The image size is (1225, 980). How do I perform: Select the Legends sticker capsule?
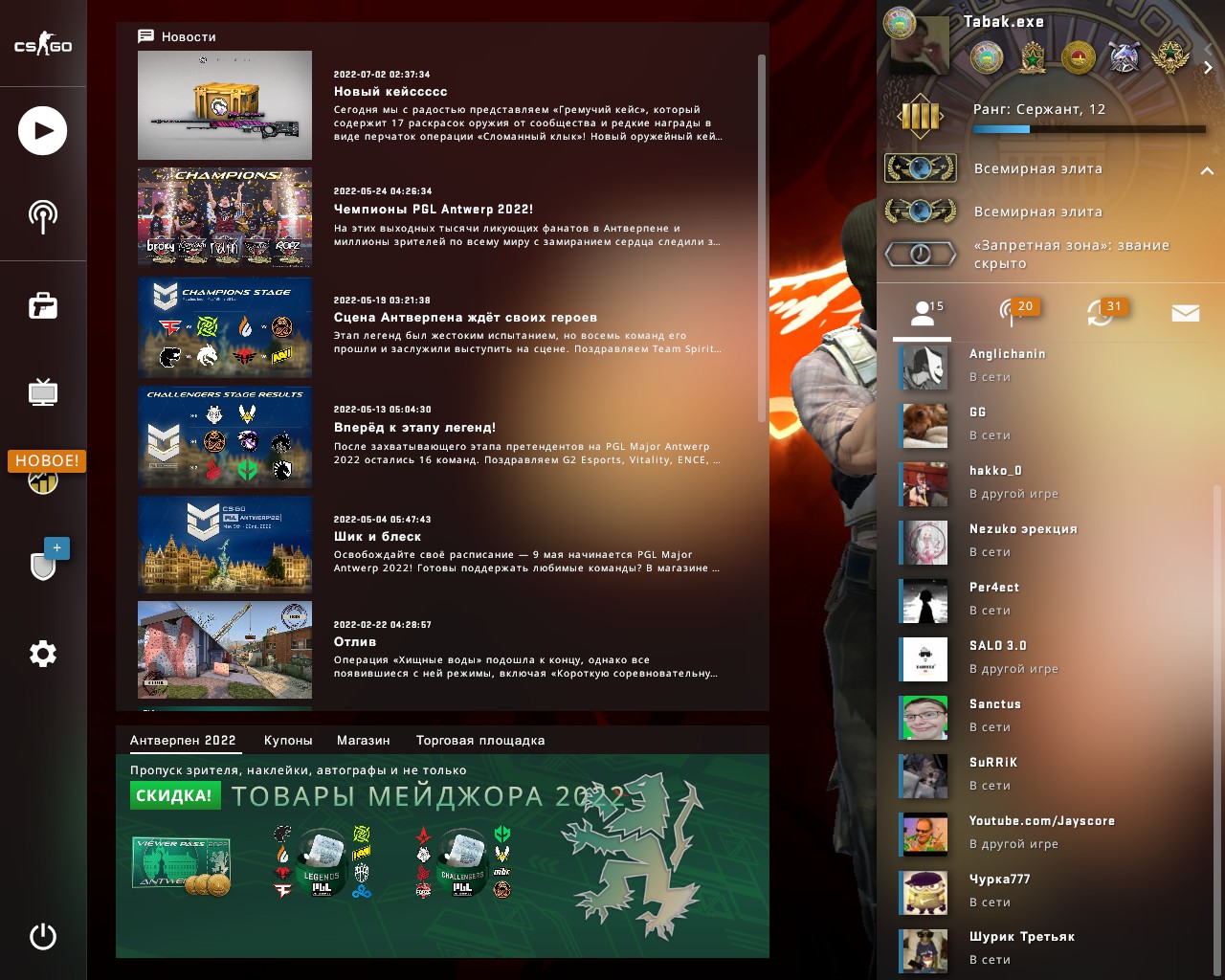322,862
